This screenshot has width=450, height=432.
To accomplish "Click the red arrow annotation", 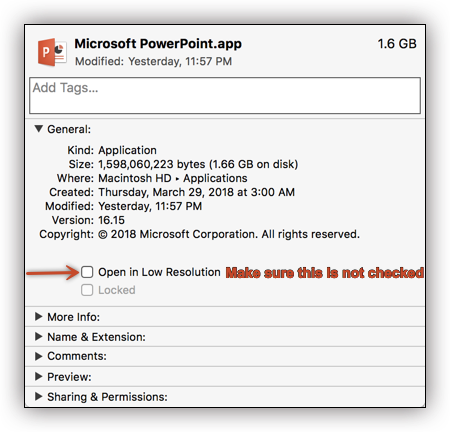I will [x=53, y=273].
